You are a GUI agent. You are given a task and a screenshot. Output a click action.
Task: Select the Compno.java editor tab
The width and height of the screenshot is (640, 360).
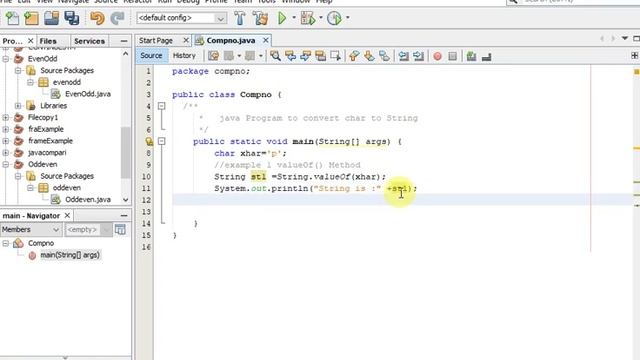pyautogui.click(x=231, y=40)
